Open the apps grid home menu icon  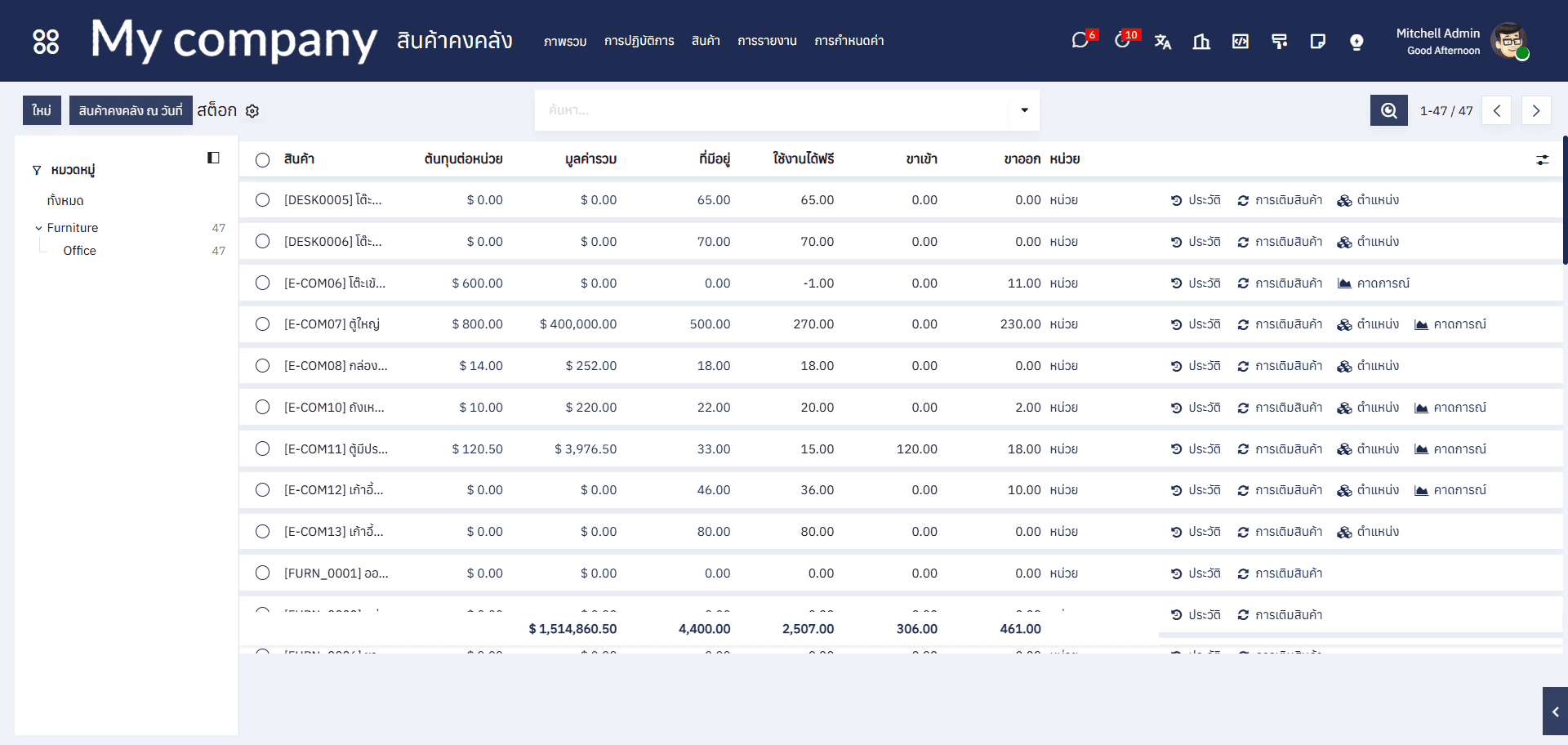[x=46, y=41]
